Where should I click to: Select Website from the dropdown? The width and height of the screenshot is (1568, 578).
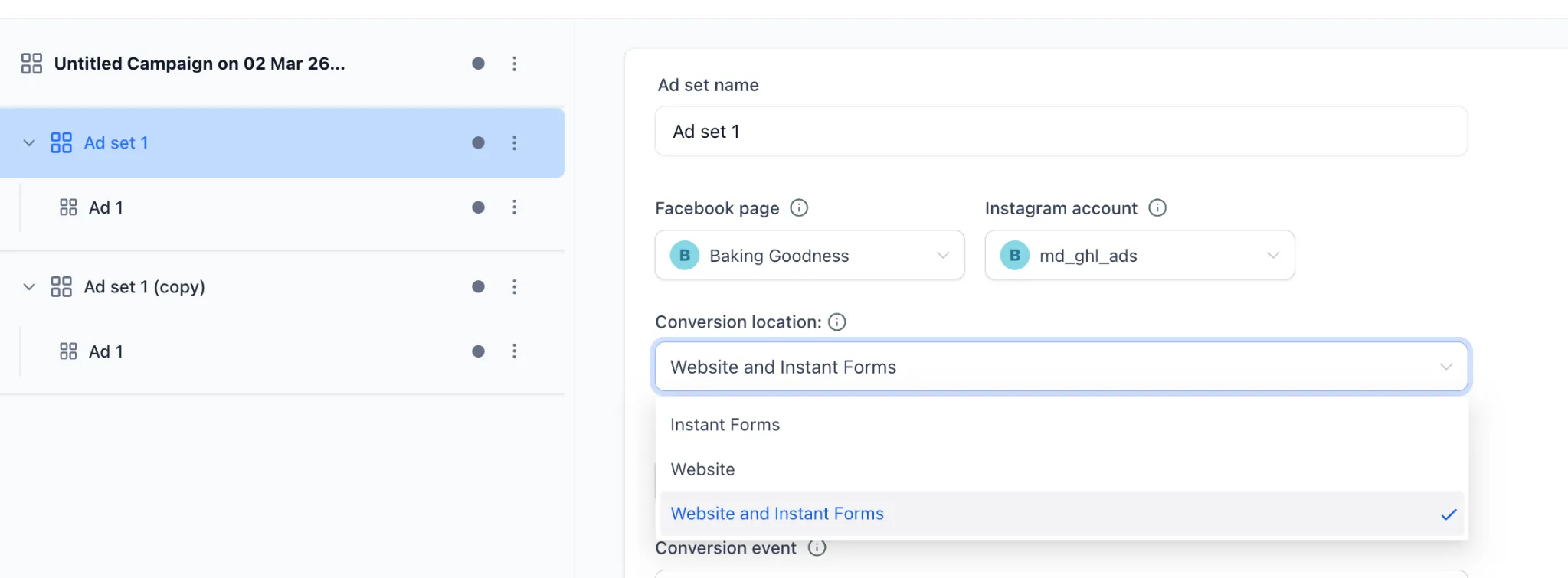click(702, 469)
